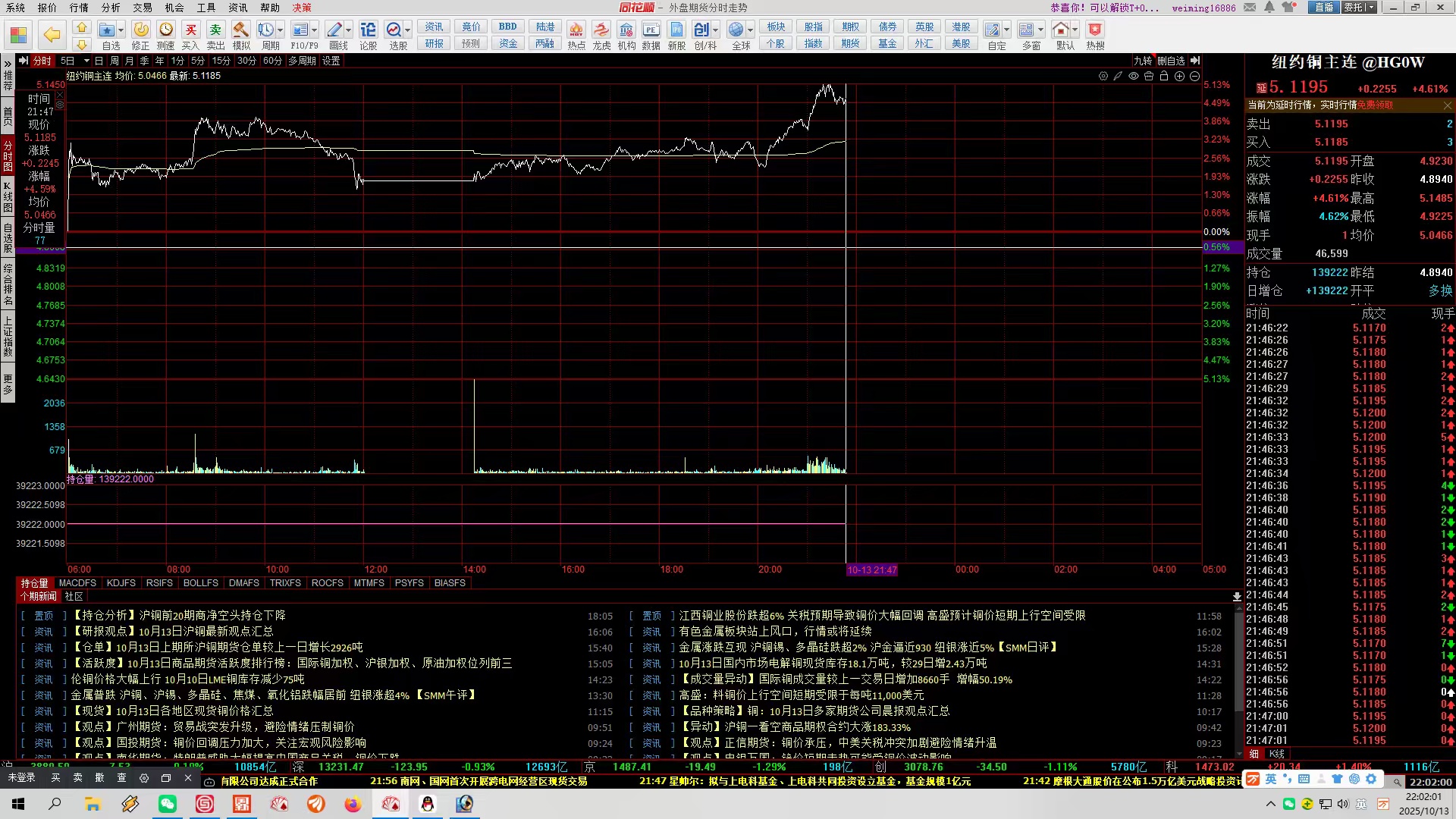
Task: Open the 分析 menu
Action: tap(111, 8)
